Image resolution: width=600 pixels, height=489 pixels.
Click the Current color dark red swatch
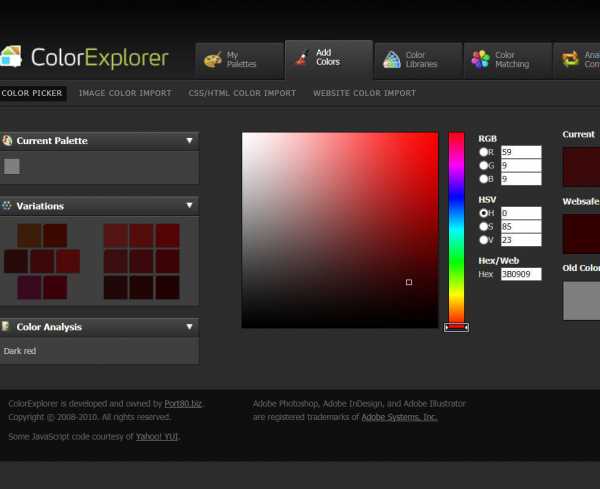[581, 167]
